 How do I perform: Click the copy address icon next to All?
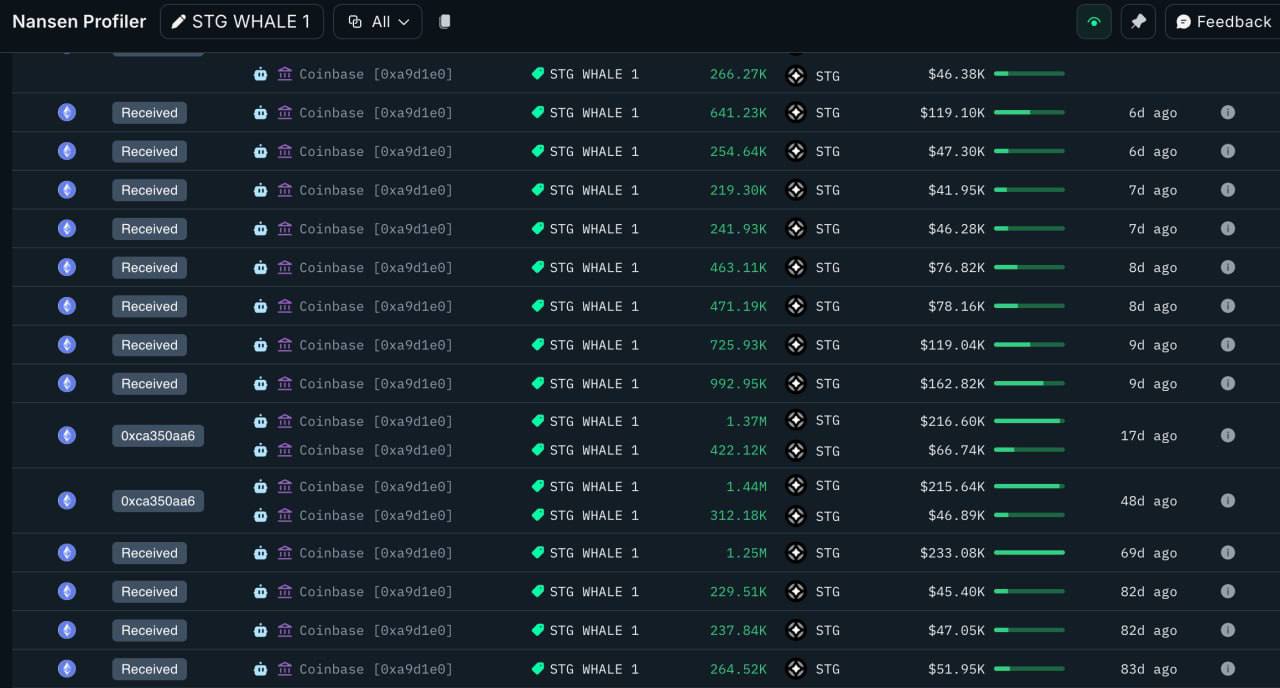pyautogui.click(x=445, y=21)
